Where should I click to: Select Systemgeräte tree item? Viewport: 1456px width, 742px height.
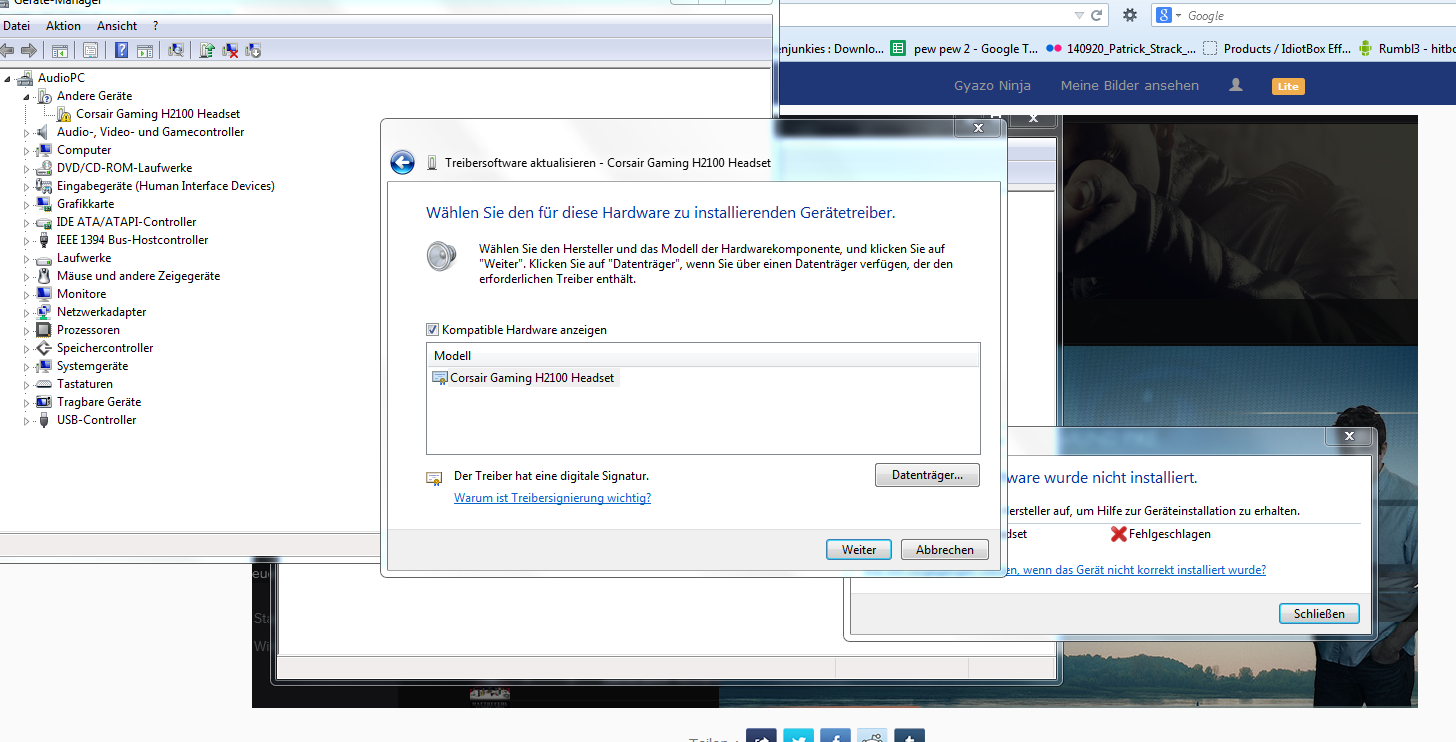click(92, 366)
